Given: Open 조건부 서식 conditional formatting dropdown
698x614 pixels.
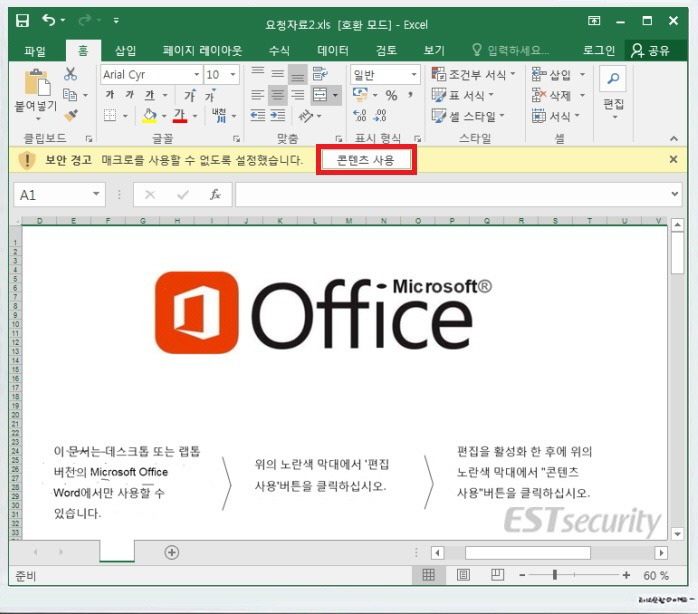Looking at the screenshot, I should point(473,74).
